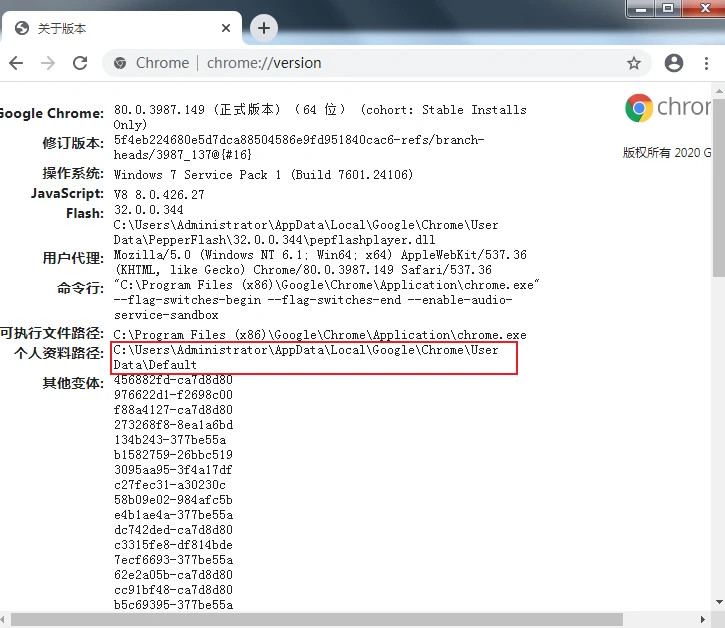Click the --flag-switches-begin command line text
Viewport: 725px width, 628px height.
(187, 300)
